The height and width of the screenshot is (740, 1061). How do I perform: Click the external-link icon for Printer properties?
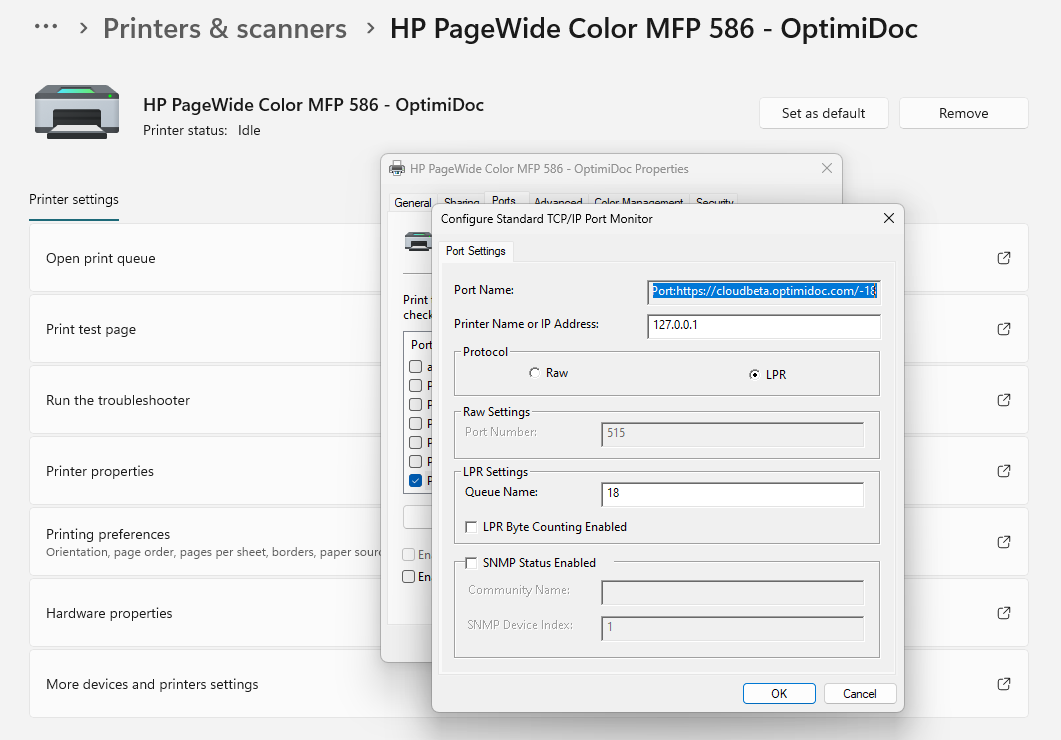[x=1004, y=471]
